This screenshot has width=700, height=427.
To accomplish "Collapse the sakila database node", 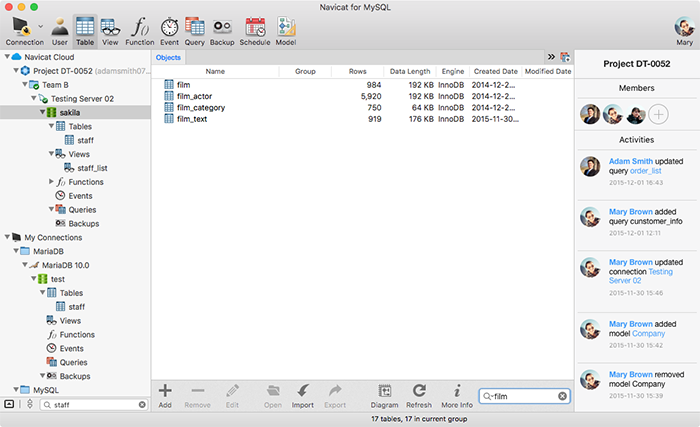I will (x=42, y=112).
